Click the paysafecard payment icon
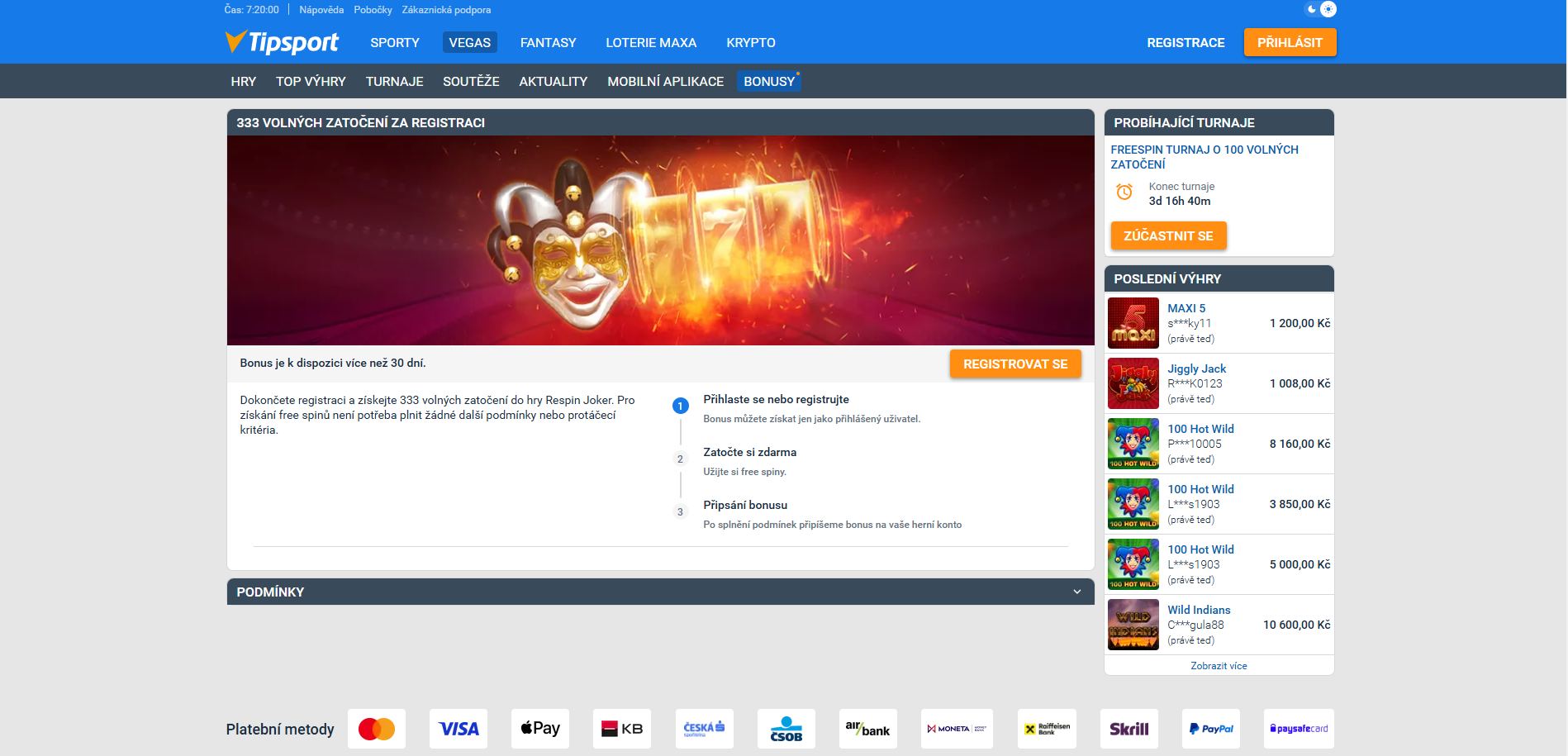The height and width of the screenshot is (756, 1568). pyautogui.click(x=1299, y=729)
